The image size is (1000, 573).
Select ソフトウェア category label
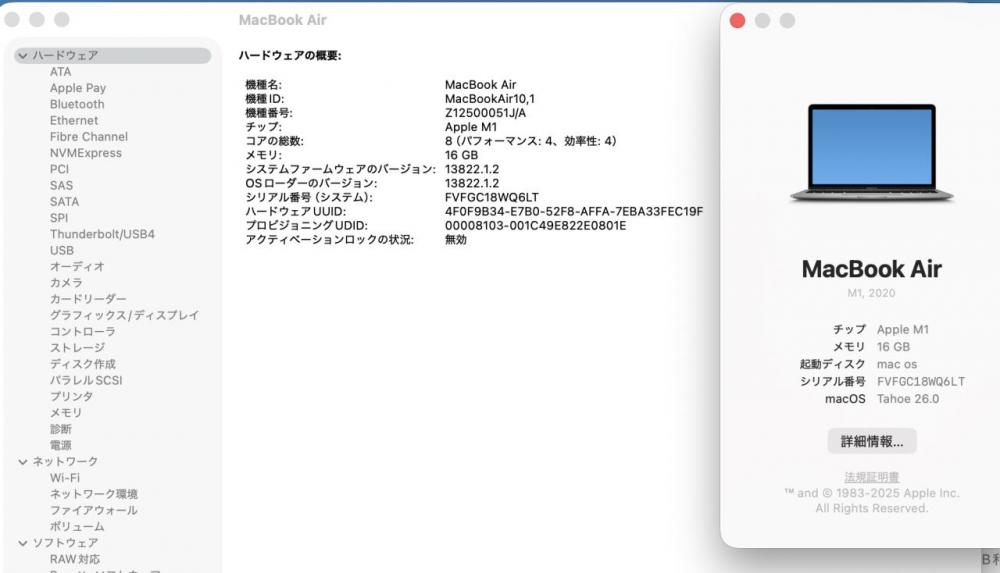(66, 543)
